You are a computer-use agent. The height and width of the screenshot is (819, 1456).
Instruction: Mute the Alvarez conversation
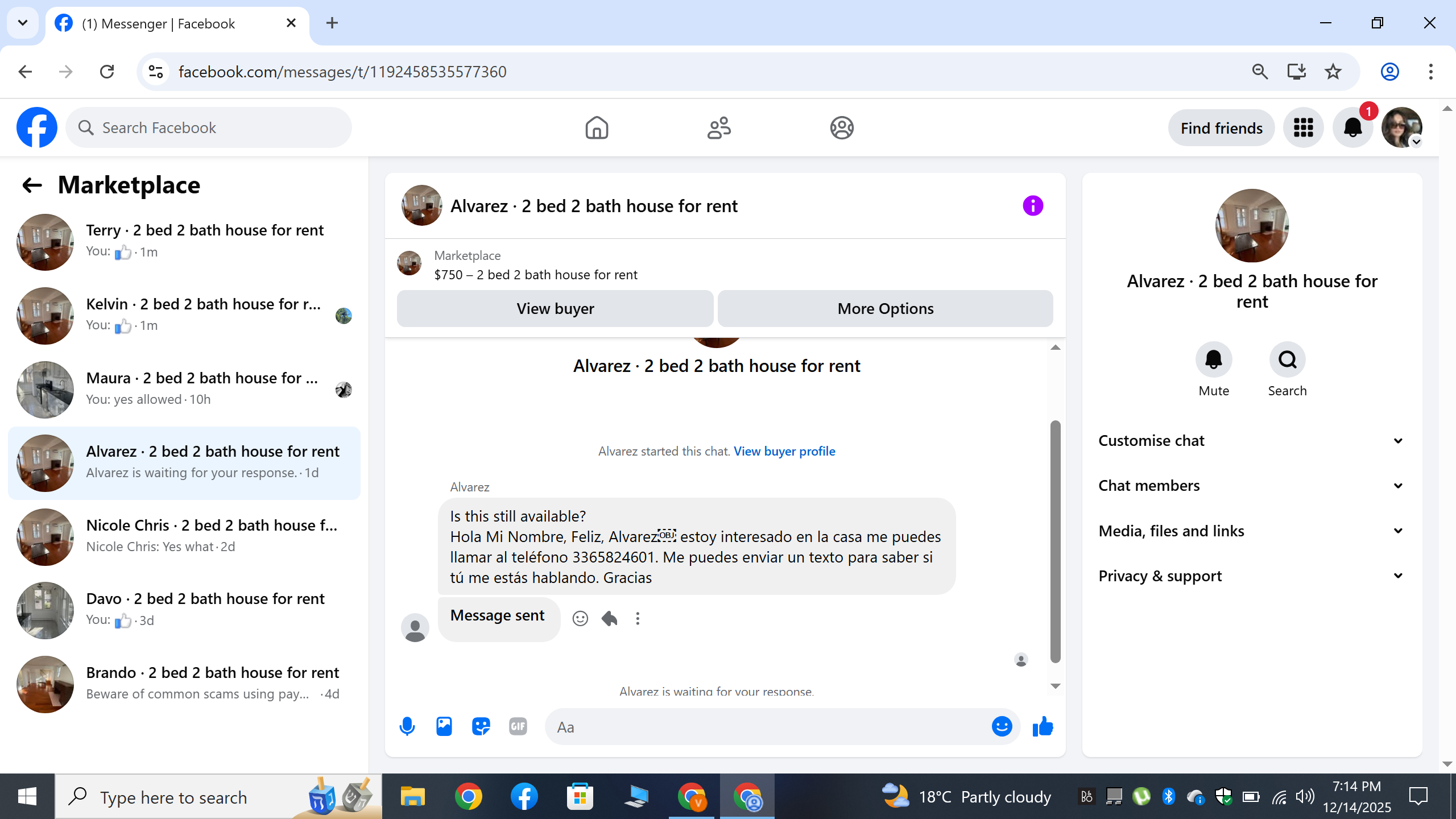tap(1214, 360)
